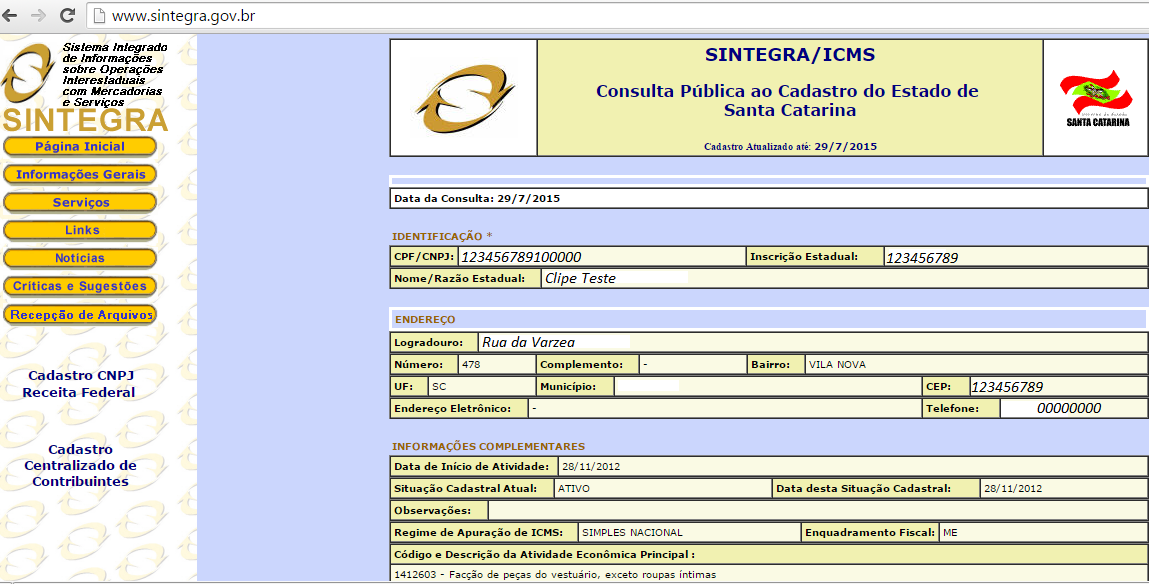
Task: Click the Complemento label
Action: 581,364
